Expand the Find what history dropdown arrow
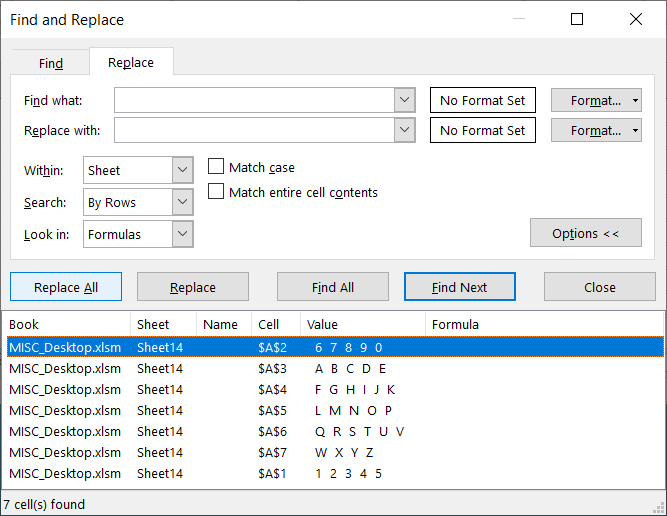Viewport: 667px width, 516px height. pos(404,100)
